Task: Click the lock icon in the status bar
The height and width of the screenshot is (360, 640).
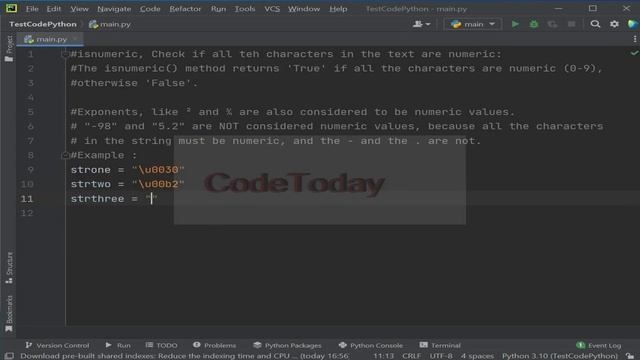Action: pos(631,356)
